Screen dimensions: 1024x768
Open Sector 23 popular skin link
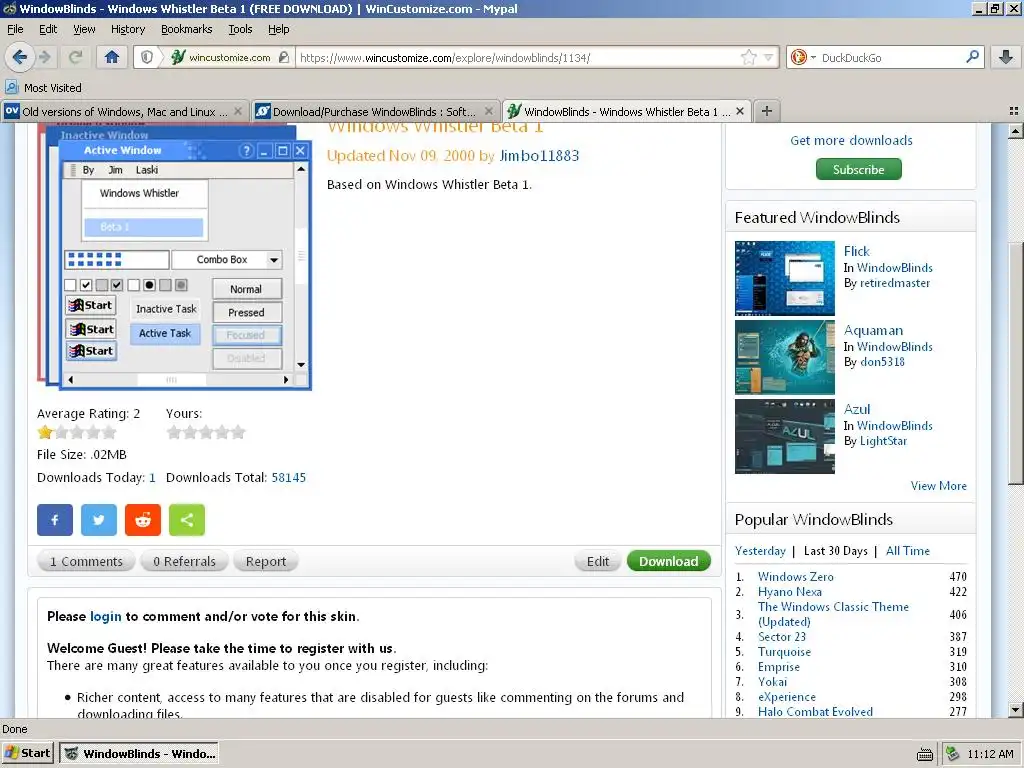click(782, 637)
